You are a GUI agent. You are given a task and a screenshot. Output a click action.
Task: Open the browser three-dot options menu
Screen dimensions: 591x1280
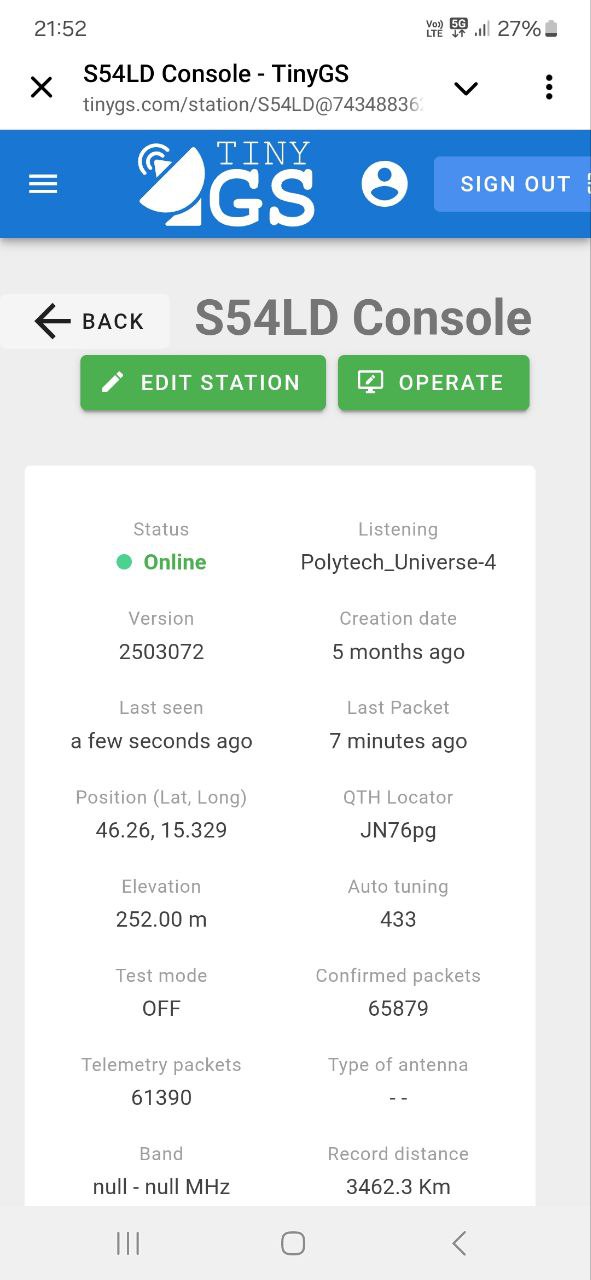(x=549, y=87)
